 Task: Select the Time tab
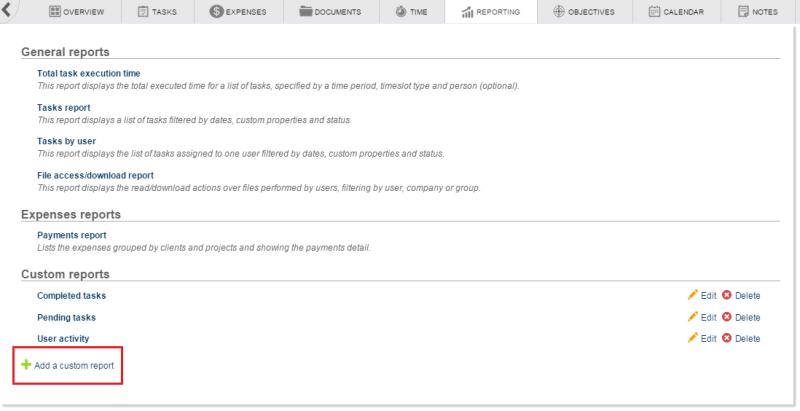pos(413,12)
